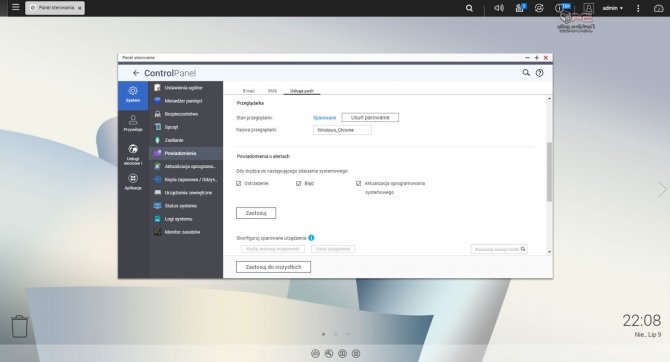The width and height of the screenshot is (670, 362).
Task: Open Aktualizacja oprogramowania item
Action: [186, 166]
